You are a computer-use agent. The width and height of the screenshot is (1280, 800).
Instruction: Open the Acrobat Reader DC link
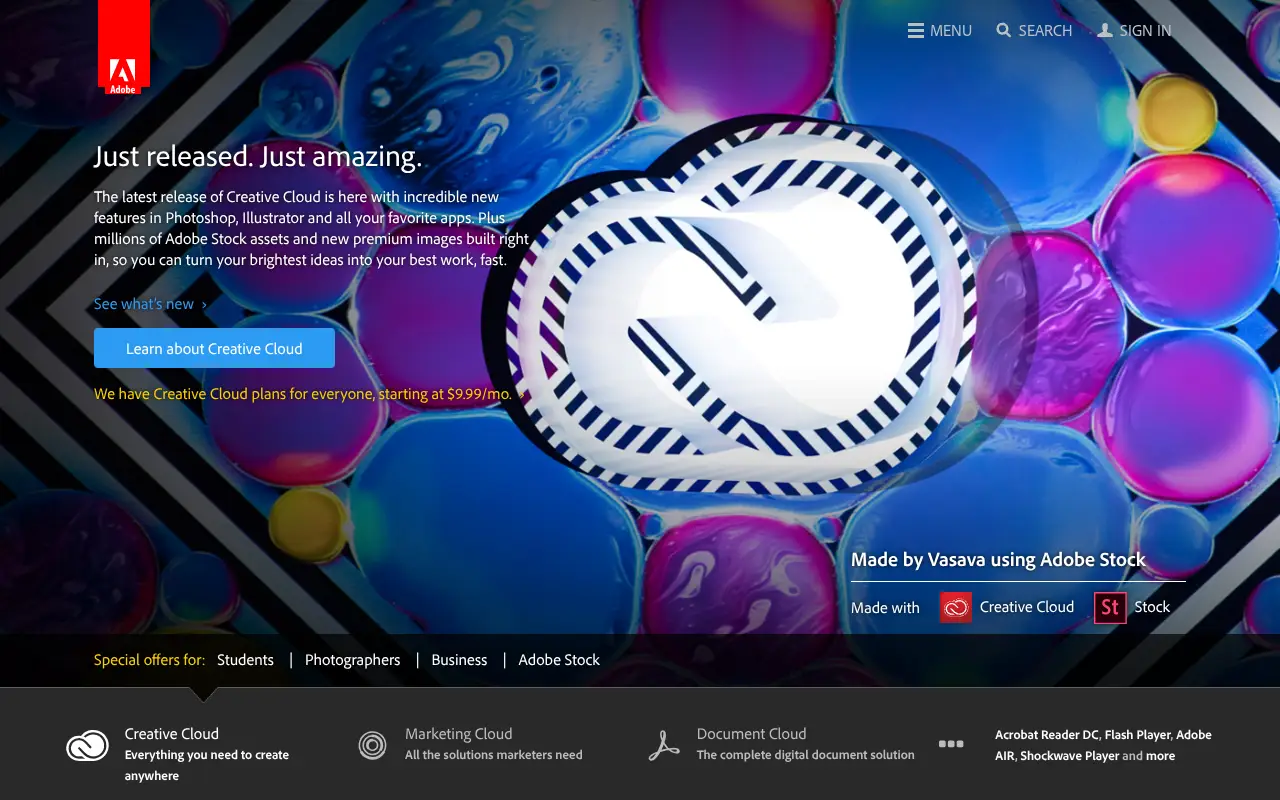(1047, 735)
